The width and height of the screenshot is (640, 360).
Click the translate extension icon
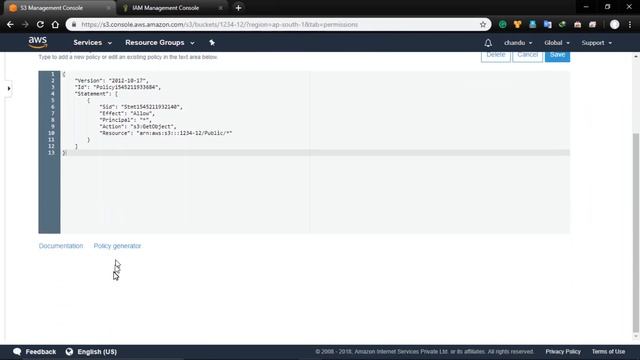pyautogui.click(x=547, y=24)
